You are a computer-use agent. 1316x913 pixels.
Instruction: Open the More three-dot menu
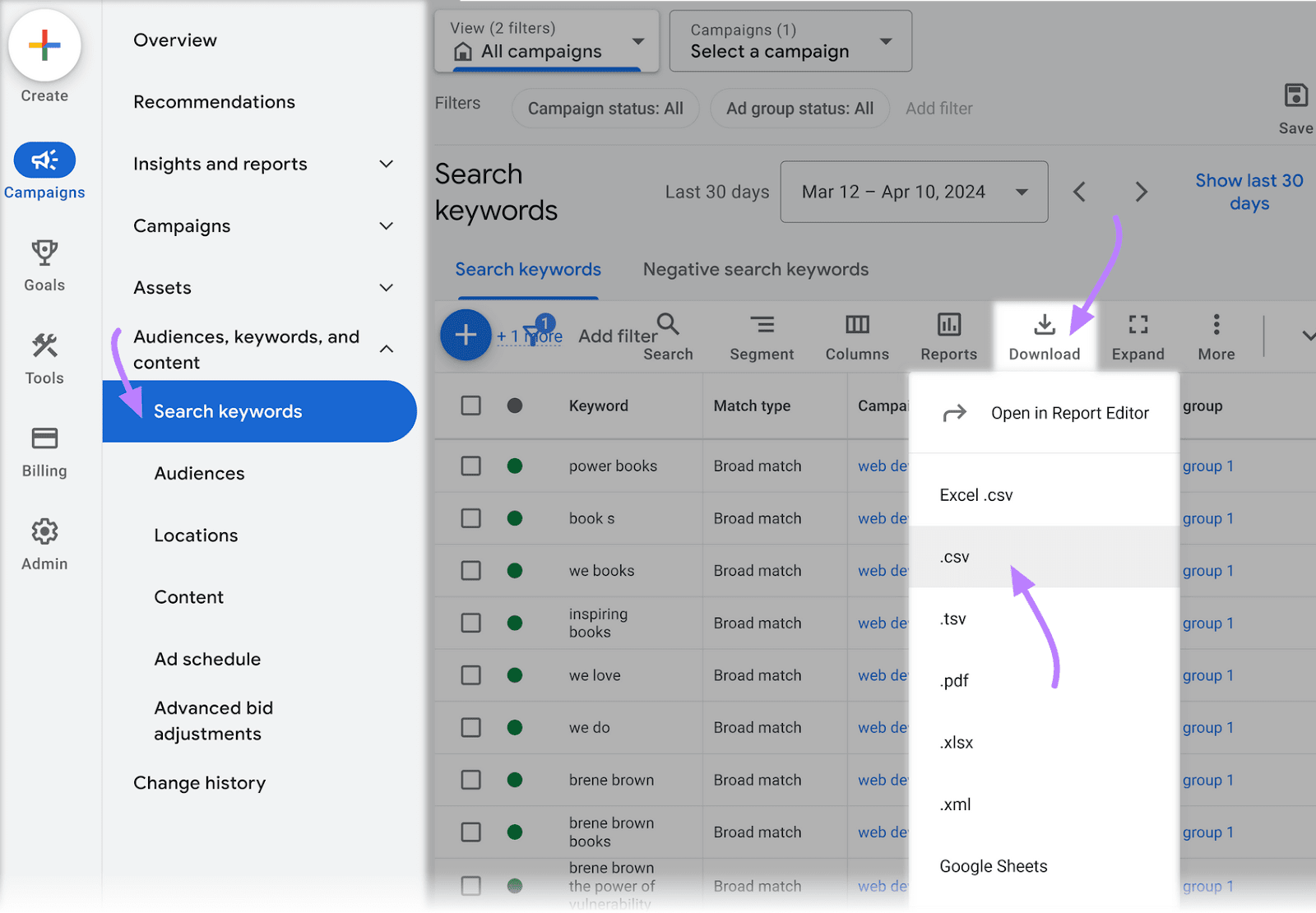pos(1216,326)
